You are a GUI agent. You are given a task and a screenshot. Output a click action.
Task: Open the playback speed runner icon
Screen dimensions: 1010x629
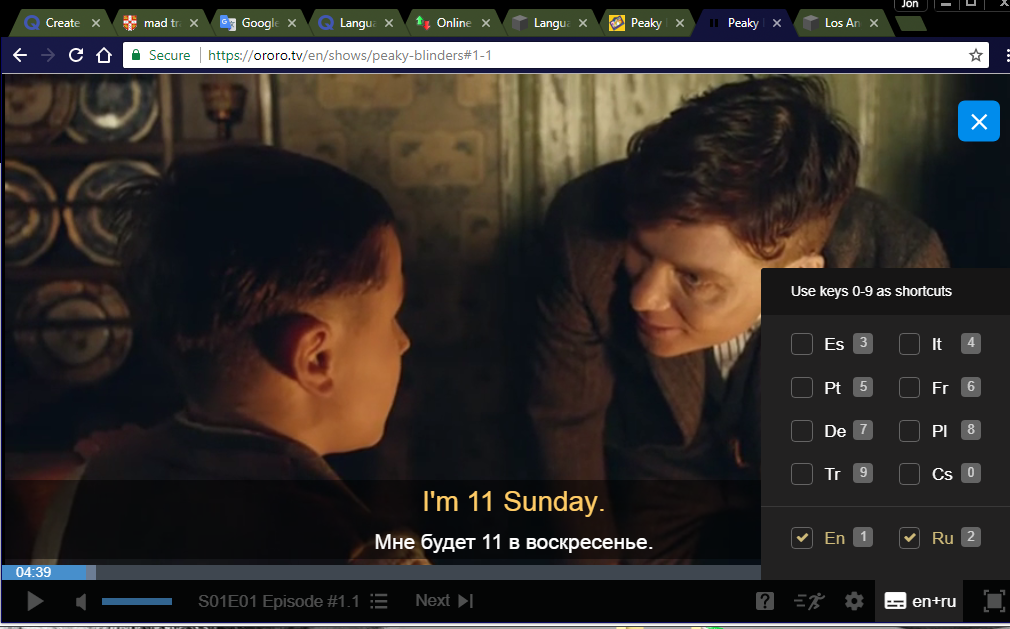coord(810,601)
